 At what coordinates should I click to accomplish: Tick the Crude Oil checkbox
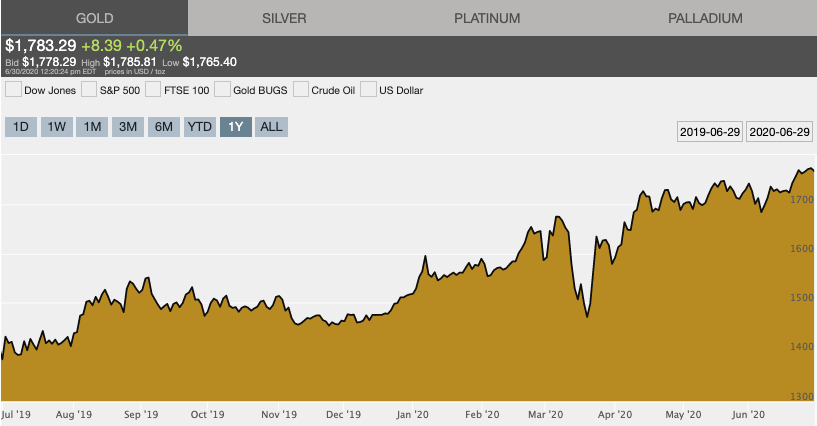pyautogui.click(x=301, y=90)
